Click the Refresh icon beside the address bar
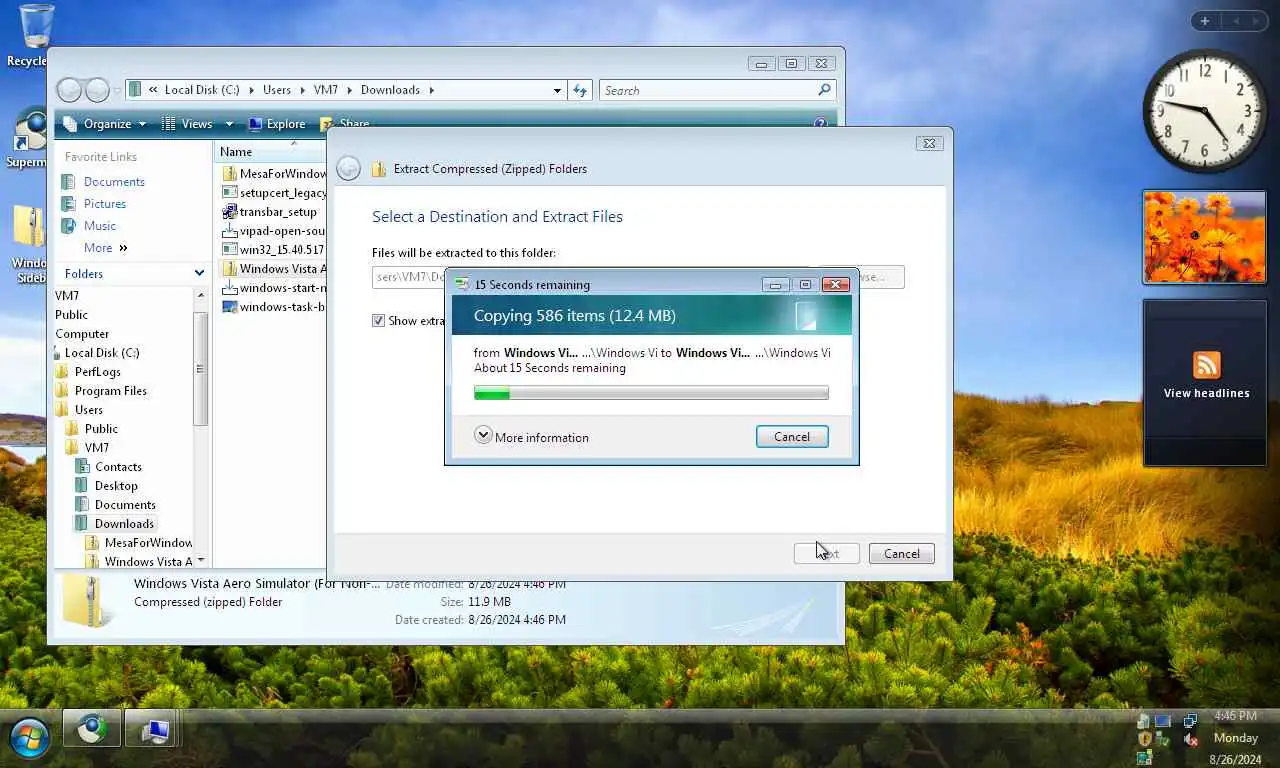This screenshot has width=1280, height=768. 580,90
